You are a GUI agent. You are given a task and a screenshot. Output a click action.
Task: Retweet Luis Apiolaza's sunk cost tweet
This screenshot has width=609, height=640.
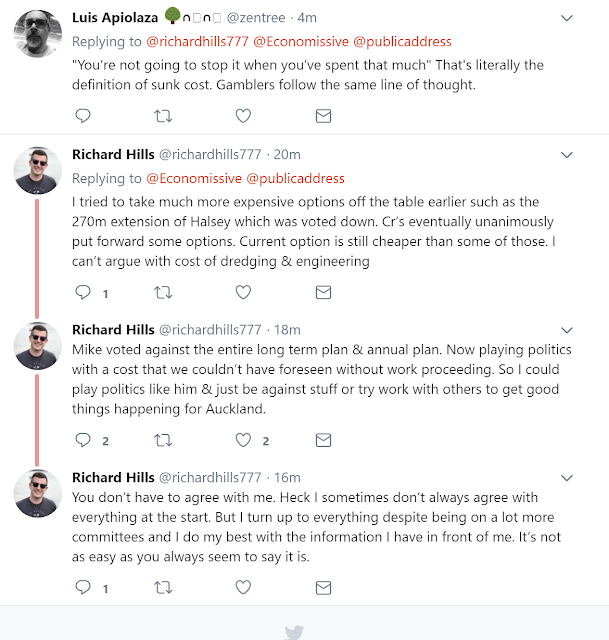point(162,116)
